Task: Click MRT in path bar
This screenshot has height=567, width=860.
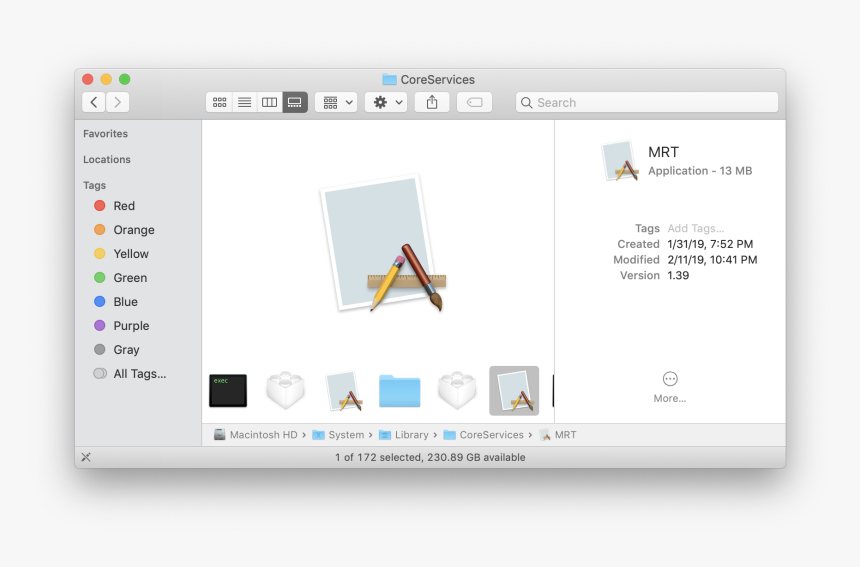Action: point(558,435)
